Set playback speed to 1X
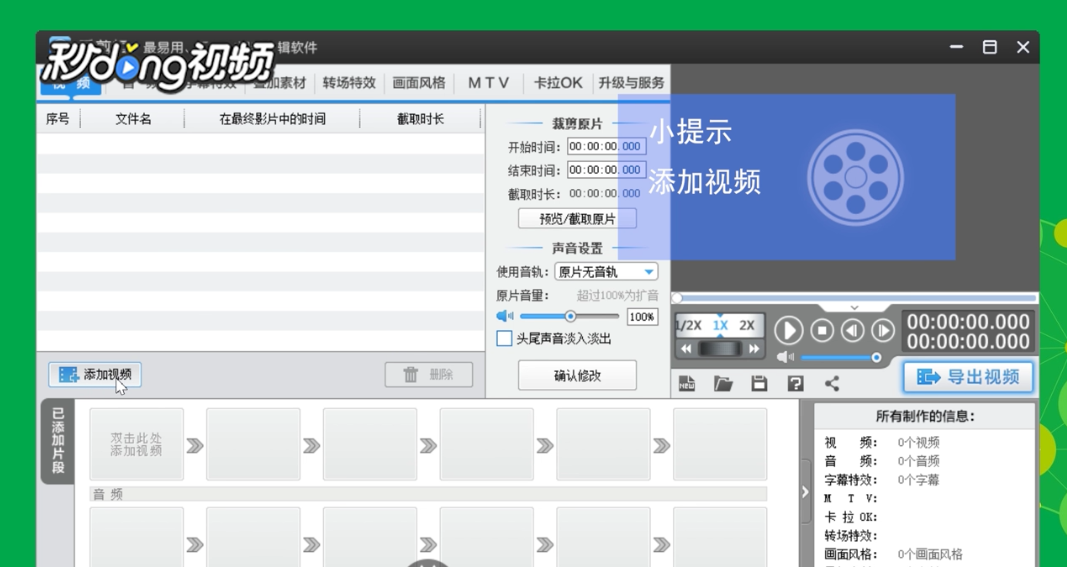Screen dimensions: 1067x567 point(720,325)
